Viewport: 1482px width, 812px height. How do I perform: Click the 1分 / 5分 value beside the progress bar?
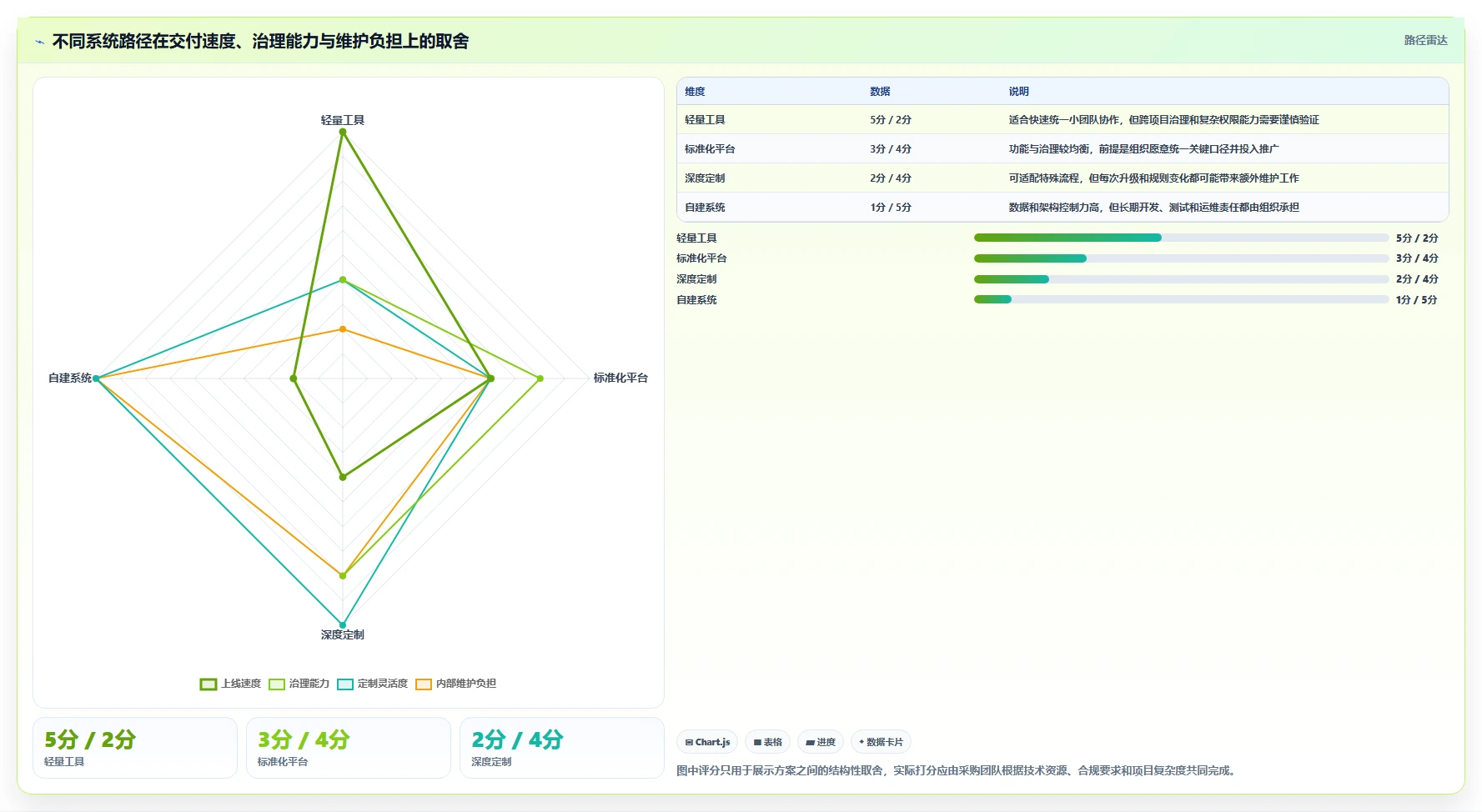1417,300
